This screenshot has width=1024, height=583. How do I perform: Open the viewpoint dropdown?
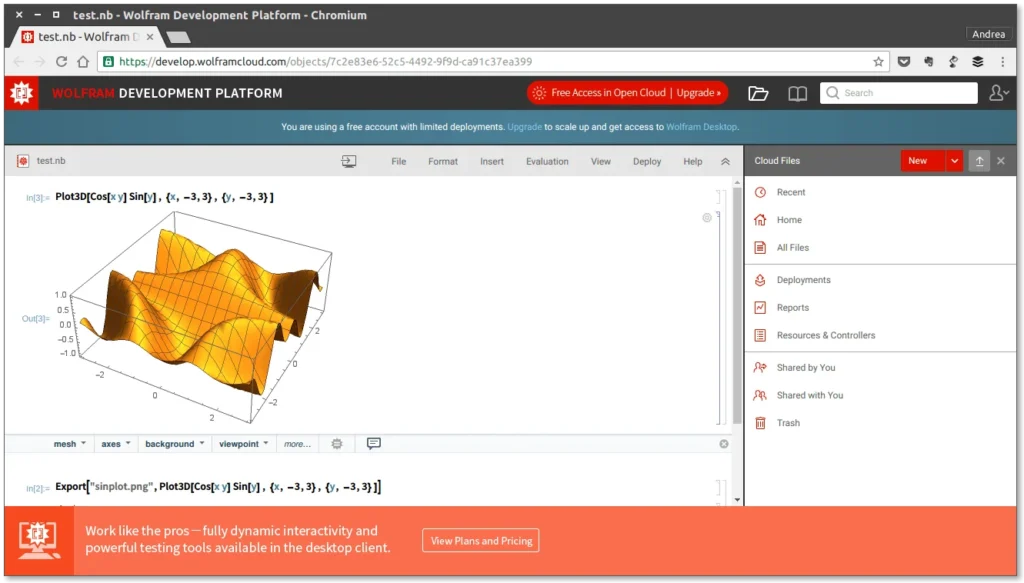click(243, 443)
